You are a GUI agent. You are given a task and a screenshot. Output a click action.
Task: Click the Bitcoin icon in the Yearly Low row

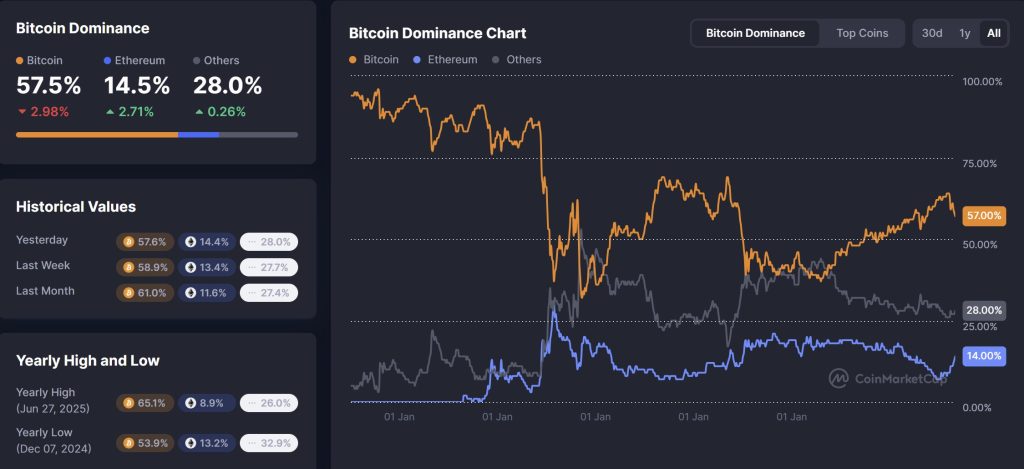[x=127, y=441]
